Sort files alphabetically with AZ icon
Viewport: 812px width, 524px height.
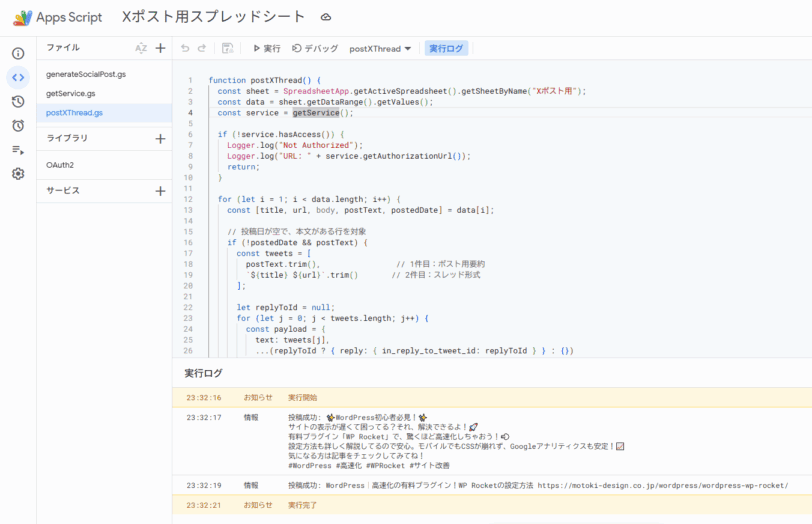(x=141, y=48)
